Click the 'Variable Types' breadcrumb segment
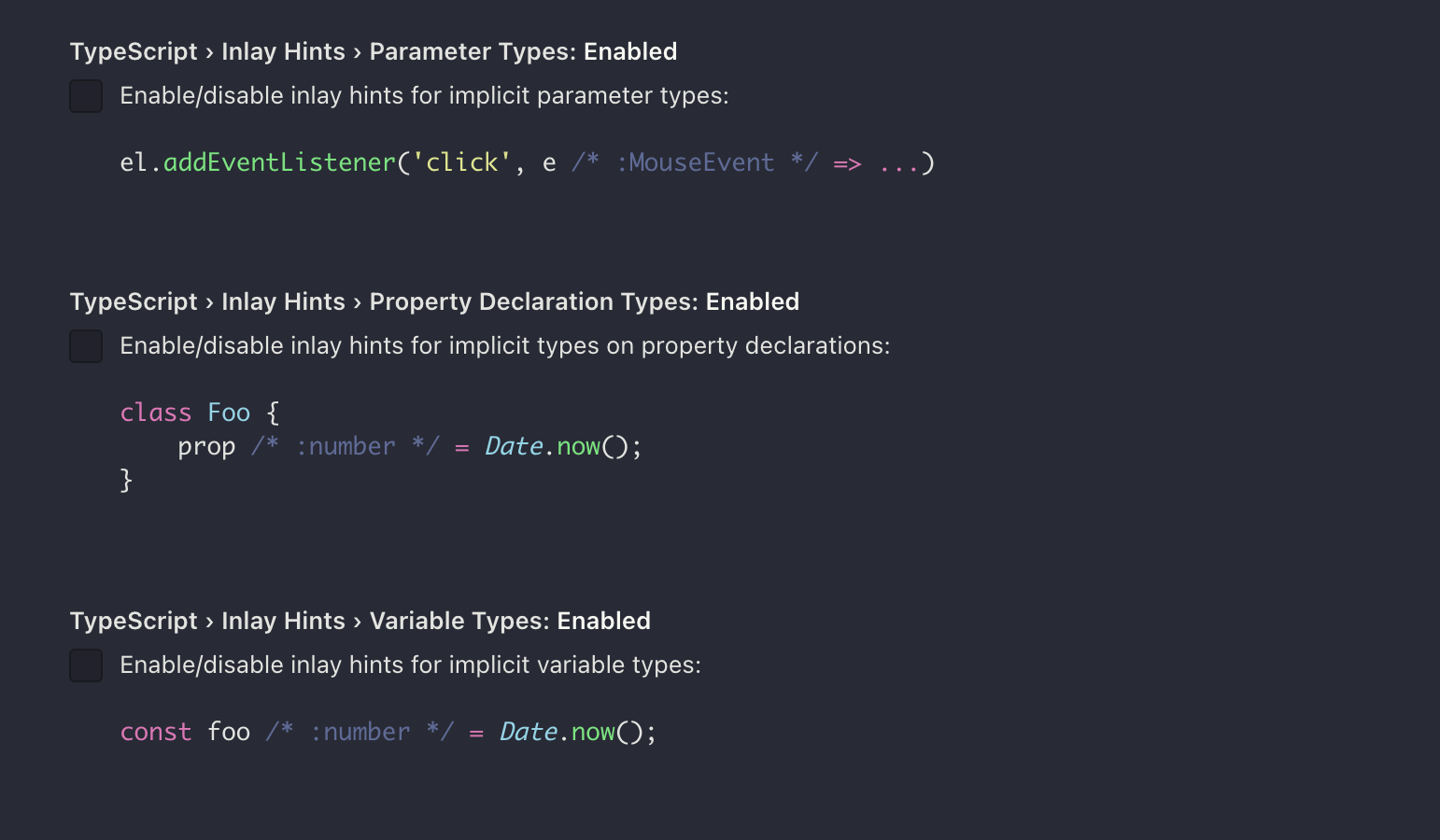The height and width of the screenshot is (840, 1440). tap(455, 620)
